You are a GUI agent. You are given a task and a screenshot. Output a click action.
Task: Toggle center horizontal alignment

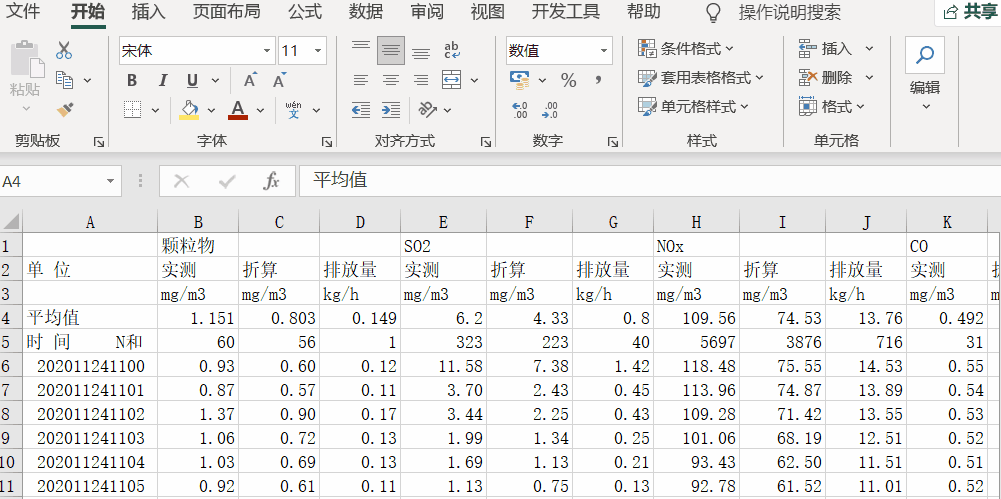click(391, 80)
